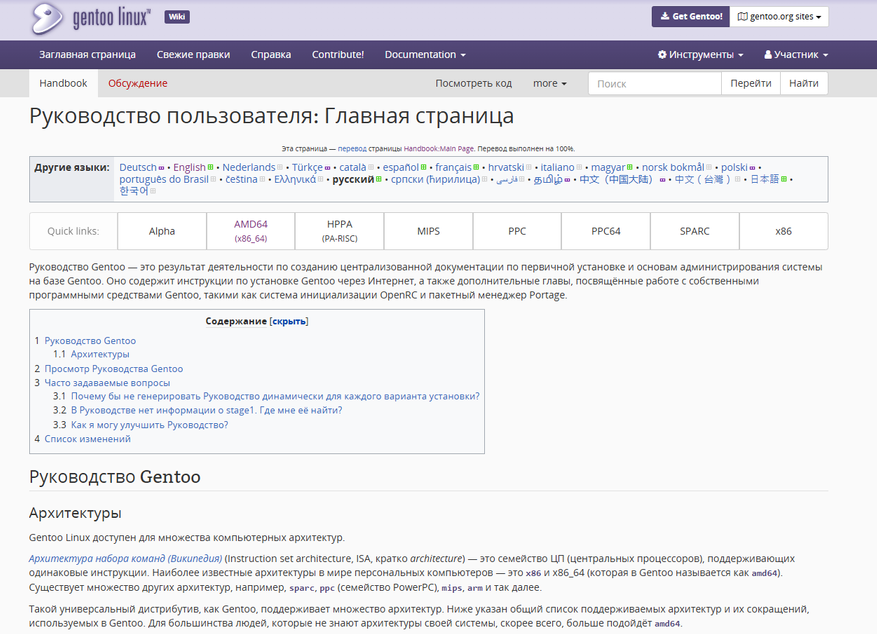
Task: Expand the Documentation menu
Action: [425, 55]
